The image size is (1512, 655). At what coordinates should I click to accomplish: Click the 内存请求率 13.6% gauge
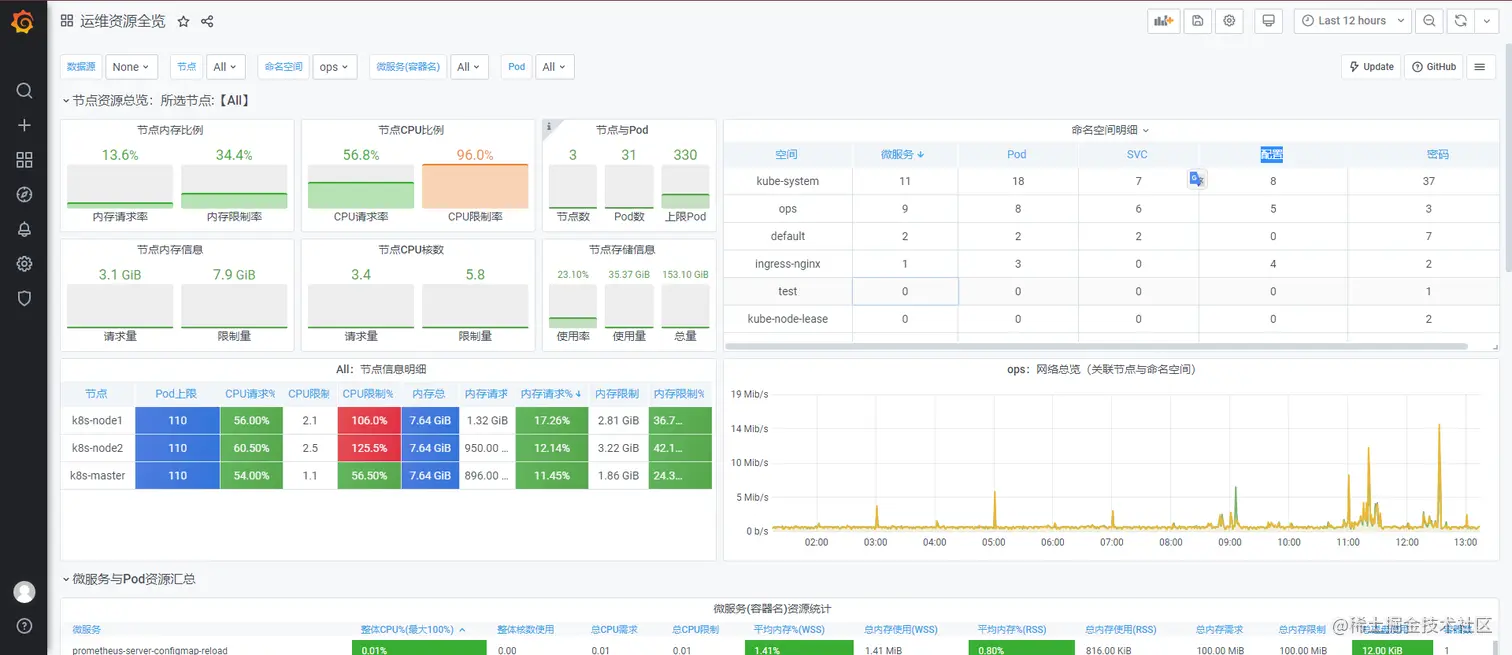pos(120,186)
